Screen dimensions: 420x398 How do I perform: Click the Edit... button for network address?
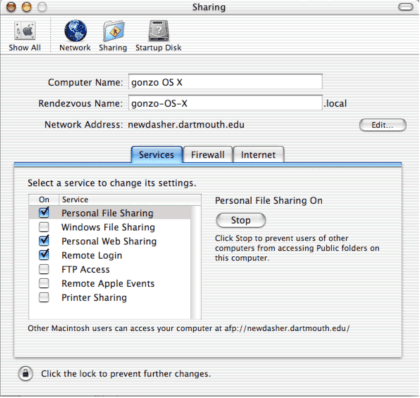(x=383, y=125)
